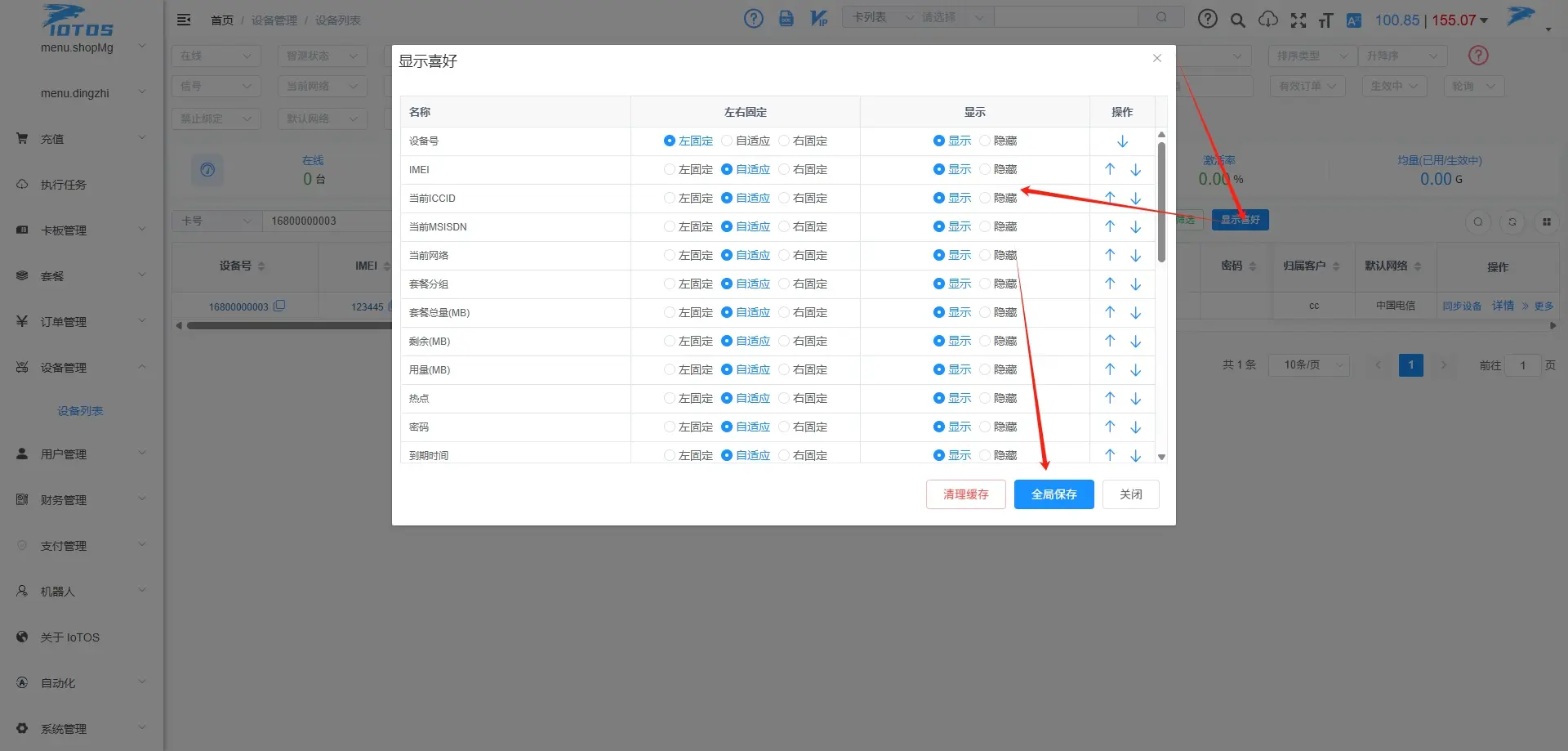Image resolution: width=1568 pixels, height=751 pixels.
Task: Expand the 充值 sidebar menu
Action: click(82, 139)
